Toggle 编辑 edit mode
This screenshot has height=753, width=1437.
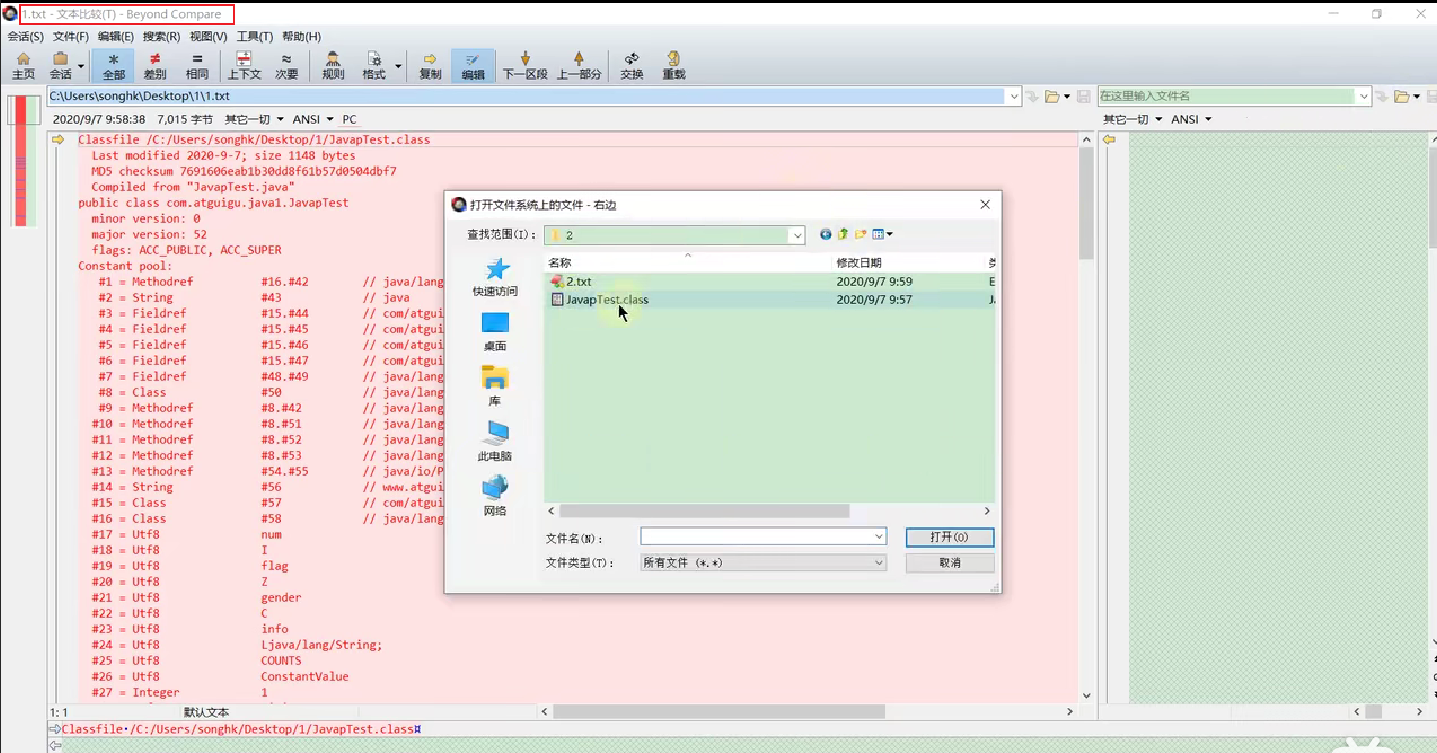pos(473,66)
